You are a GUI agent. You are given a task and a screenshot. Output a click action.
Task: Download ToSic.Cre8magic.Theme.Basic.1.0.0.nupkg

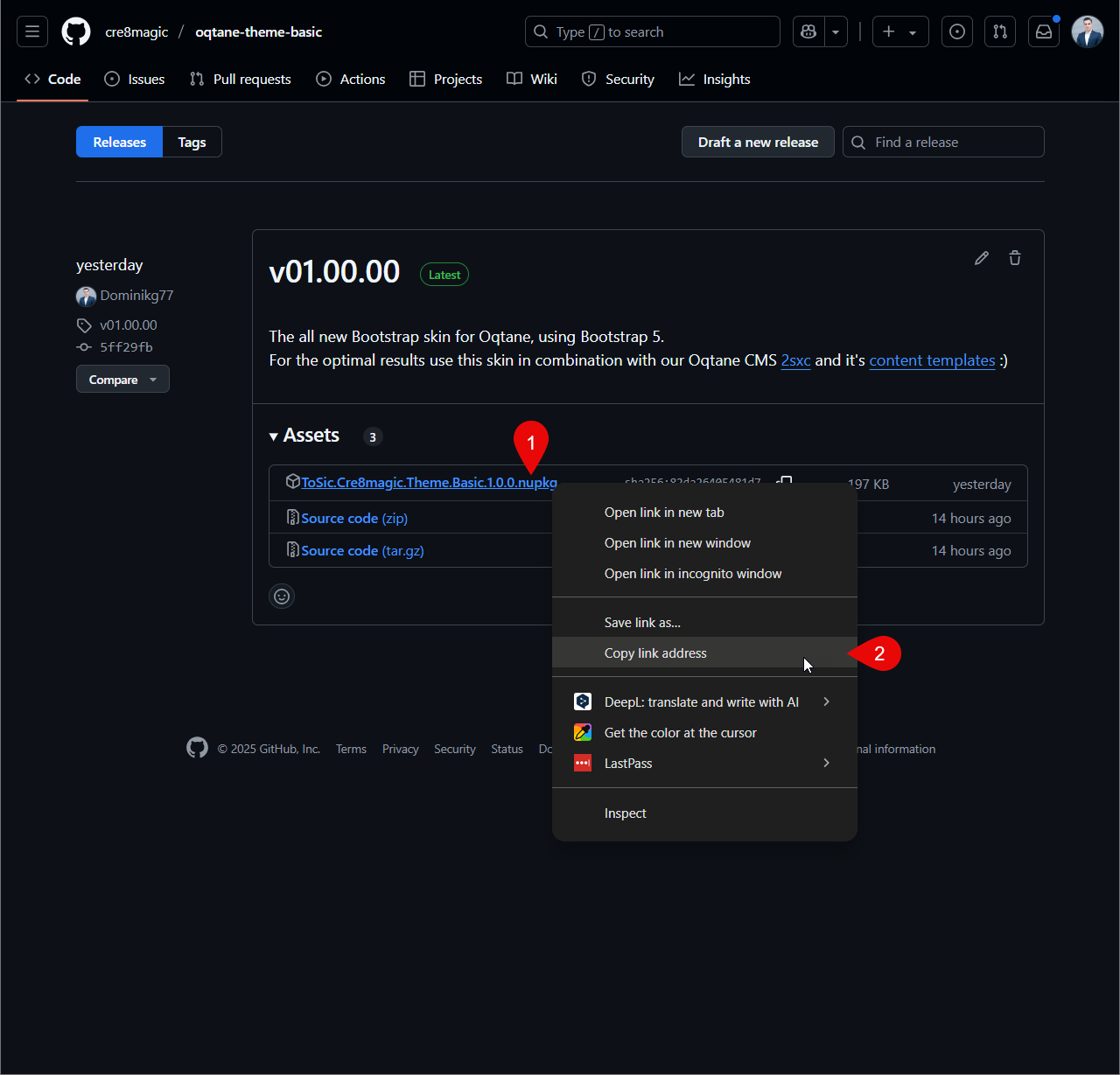coord(429,483)
